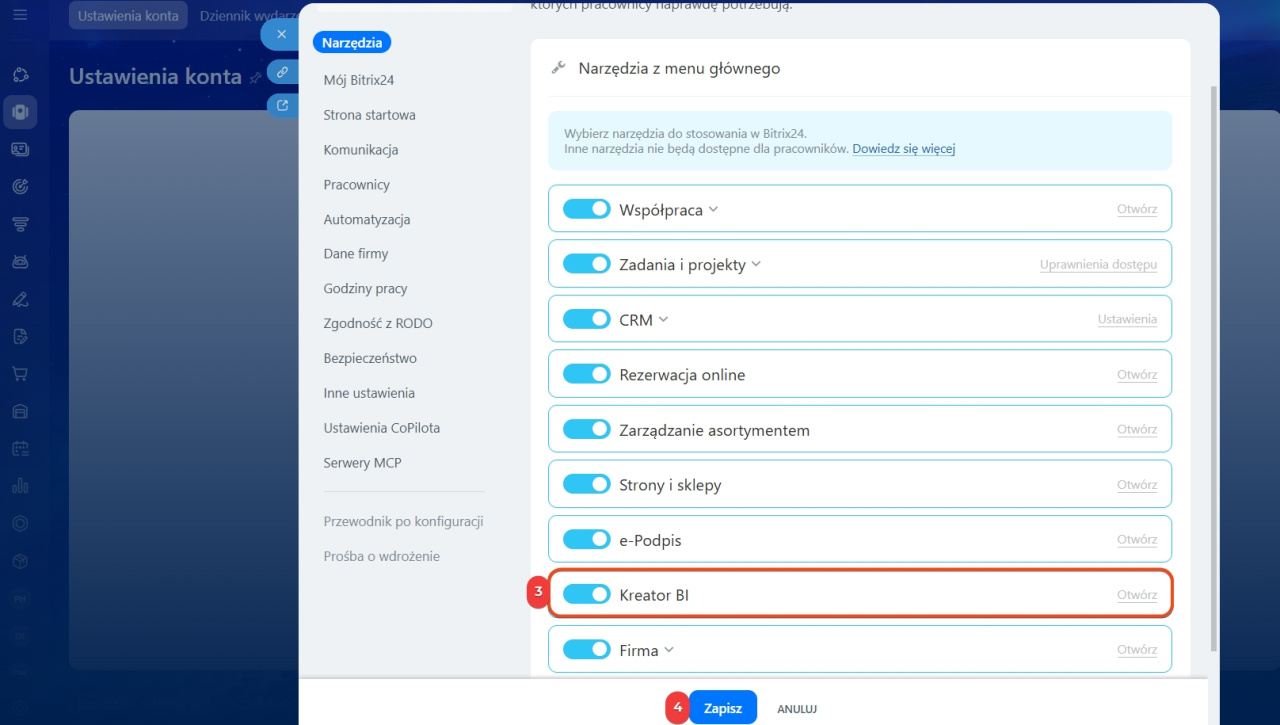The height and width of the screenshot is (725, 1280).
Task: Click Otwórz in Współpraca row
Action: [x=1137, y=210]
